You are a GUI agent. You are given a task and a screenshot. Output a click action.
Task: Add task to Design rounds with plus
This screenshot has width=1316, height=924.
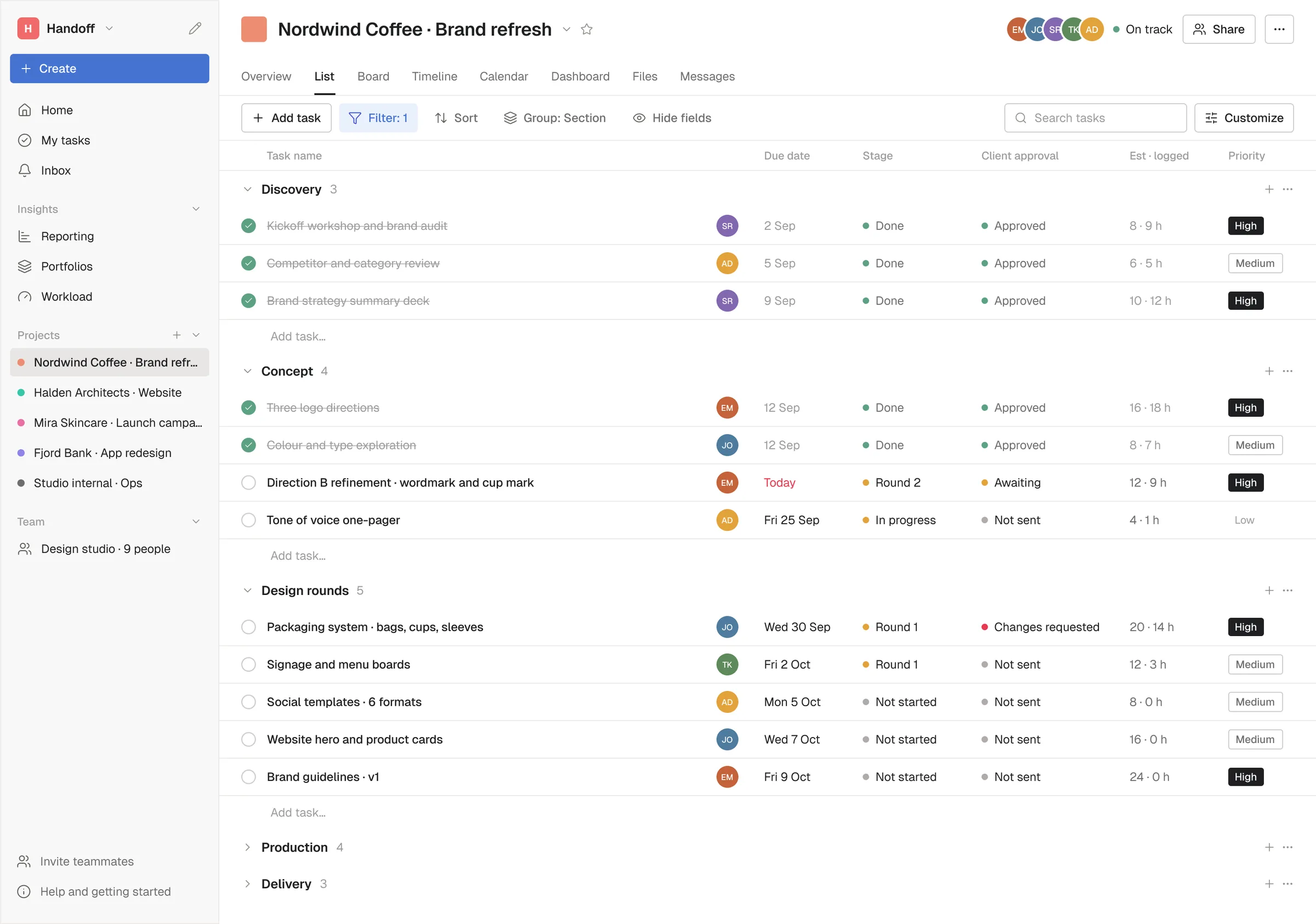tap(1269, 591)
